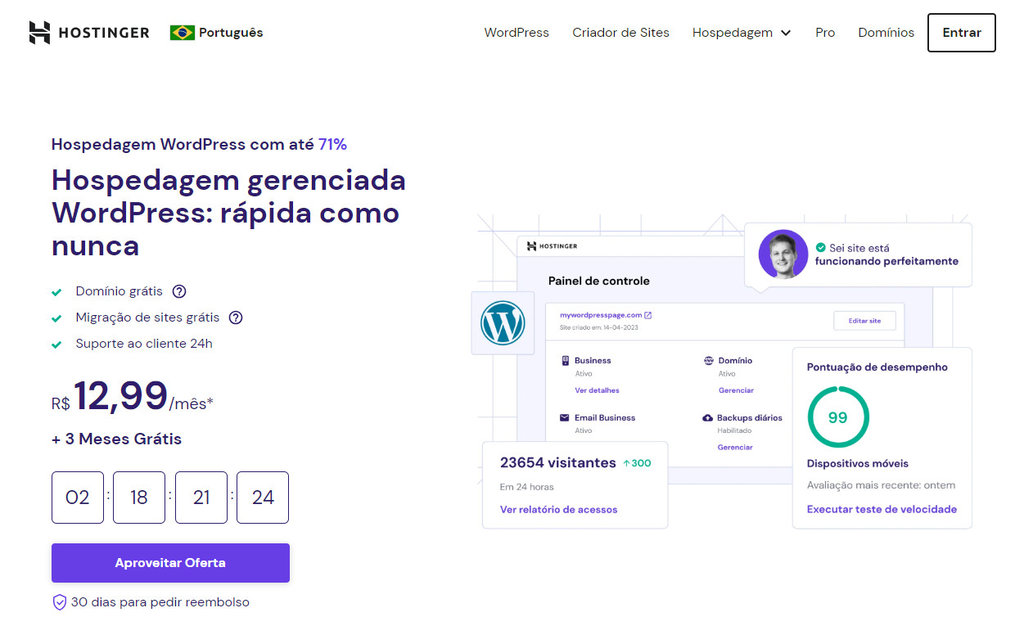Click Ver relatório de acessos link

pos(558,510)
